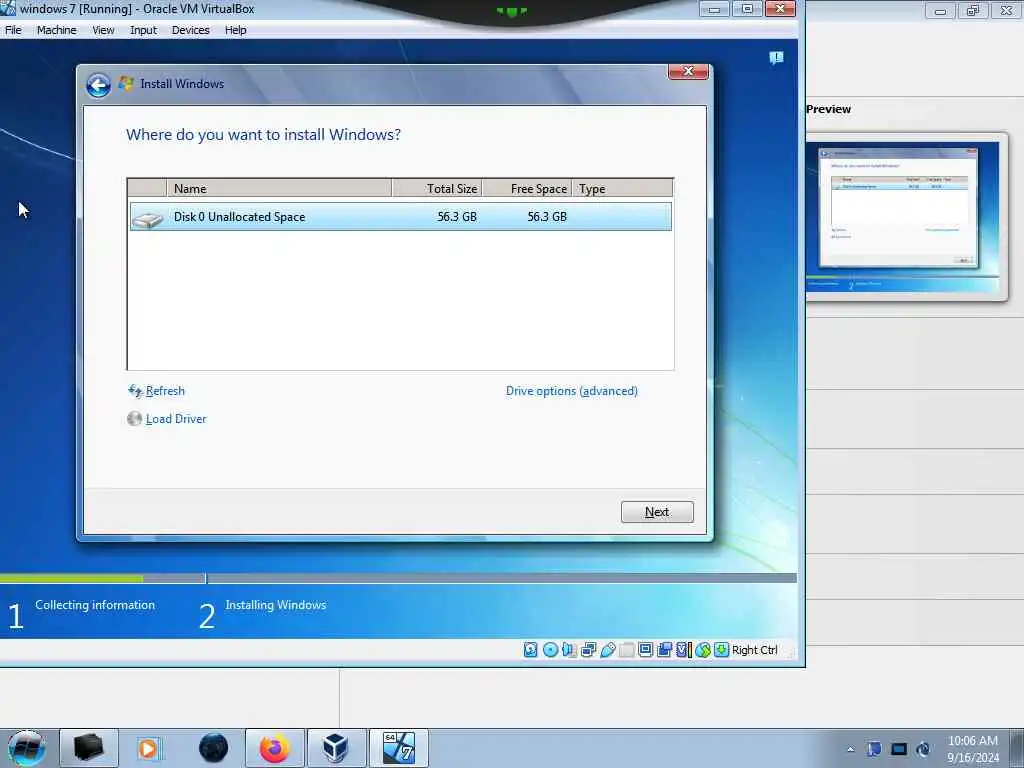Click the clock showing 10:06 AM
Viewport: 1024px width, 768px height.
972,741
